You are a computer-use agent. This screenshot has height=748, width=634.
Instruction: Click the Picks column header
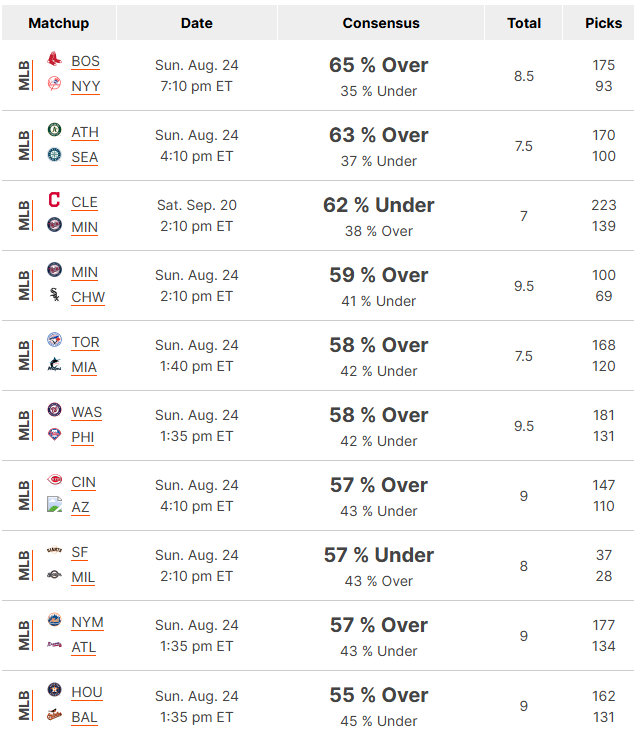click(x=603, y=23)
